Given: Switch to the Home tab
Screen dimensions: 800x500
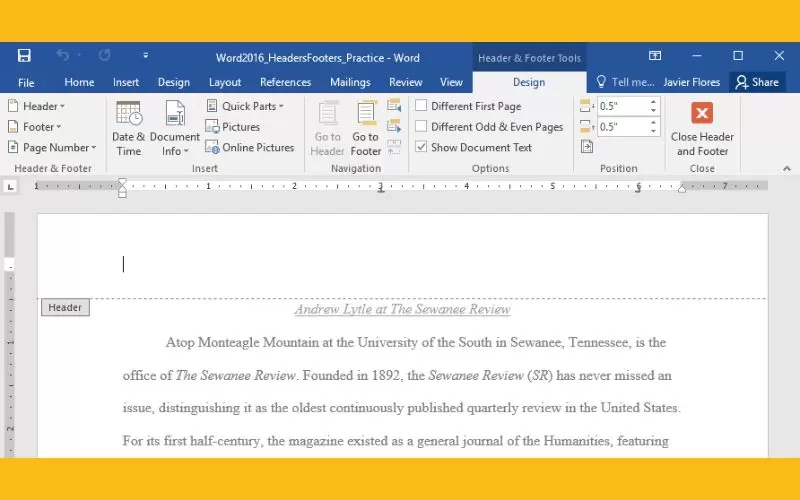Looking at the screenshot, I should click(79, 82).
